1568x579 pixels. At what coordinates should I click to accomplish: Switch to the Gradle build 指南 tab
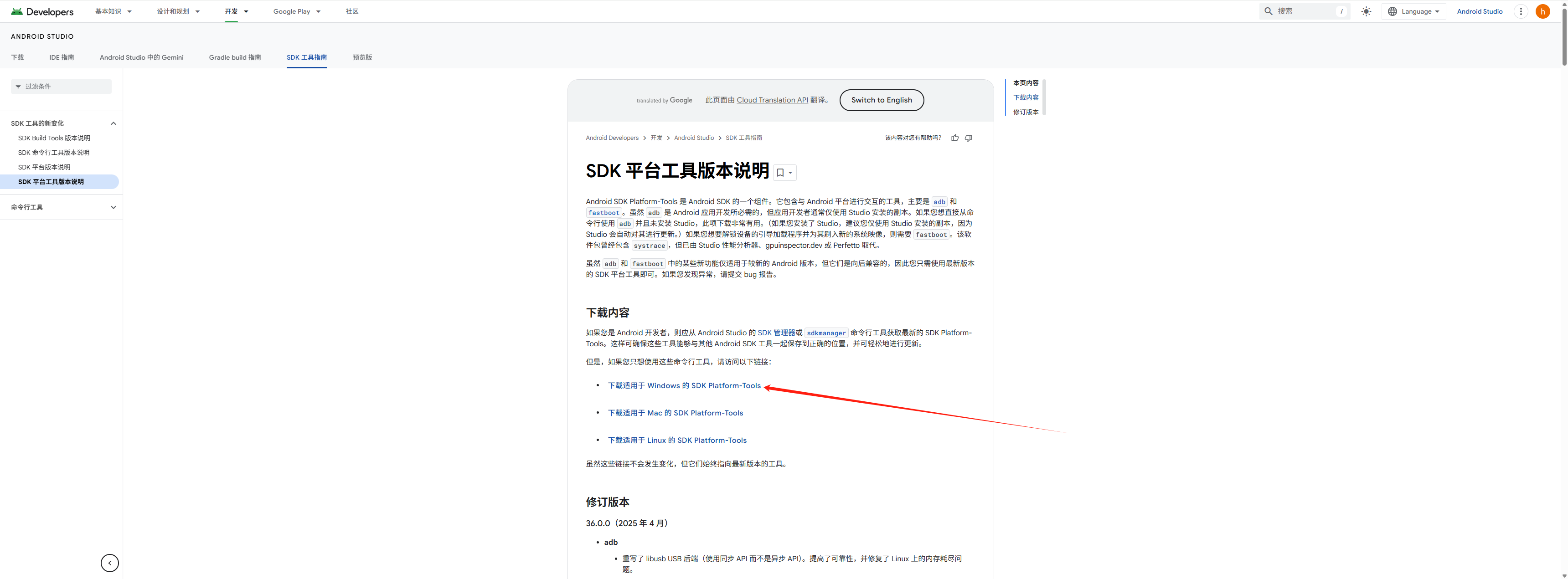pos(235,57)
